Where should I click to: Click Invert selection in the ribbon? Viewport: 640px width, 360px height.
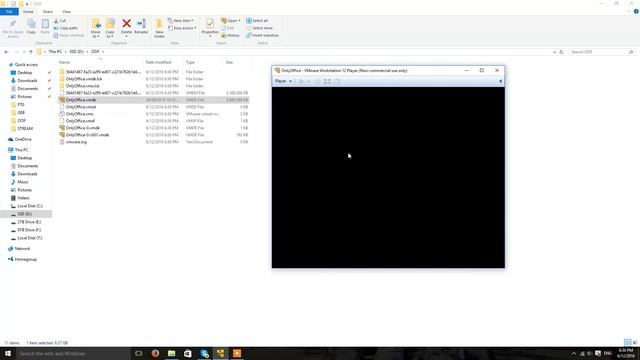point(262,36)
